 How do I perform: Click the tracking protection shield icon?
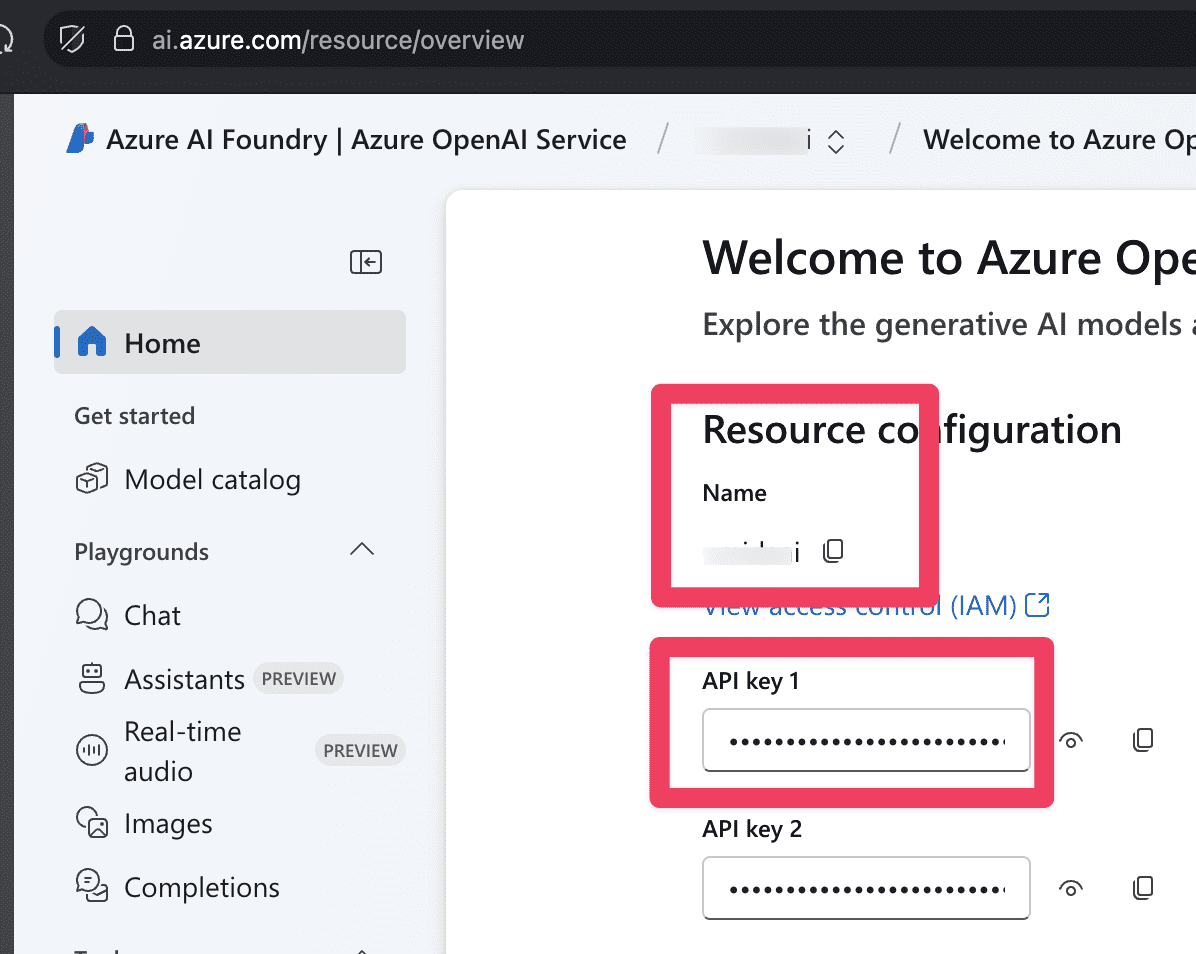[72, 39]
